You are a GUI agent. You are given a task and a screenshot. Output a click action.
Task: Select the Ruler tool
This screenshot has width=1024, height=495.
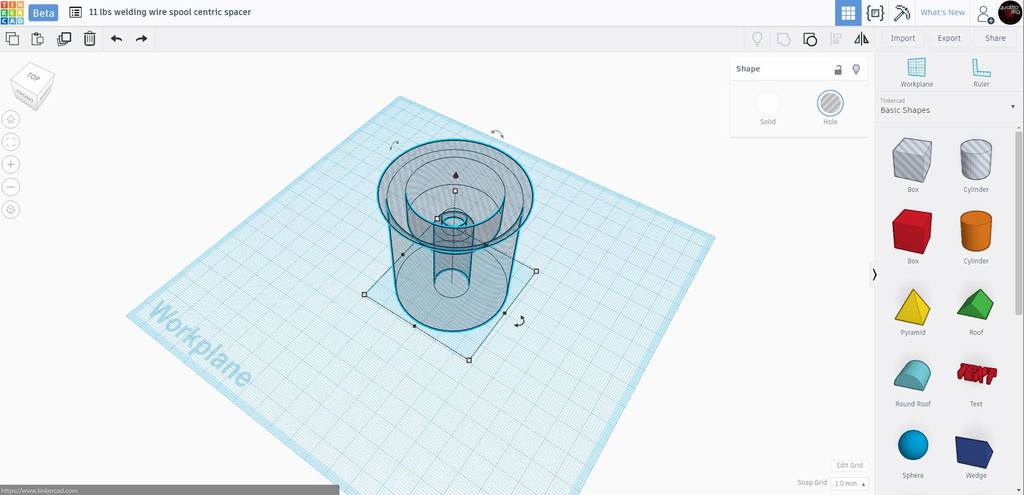point(980,71)
